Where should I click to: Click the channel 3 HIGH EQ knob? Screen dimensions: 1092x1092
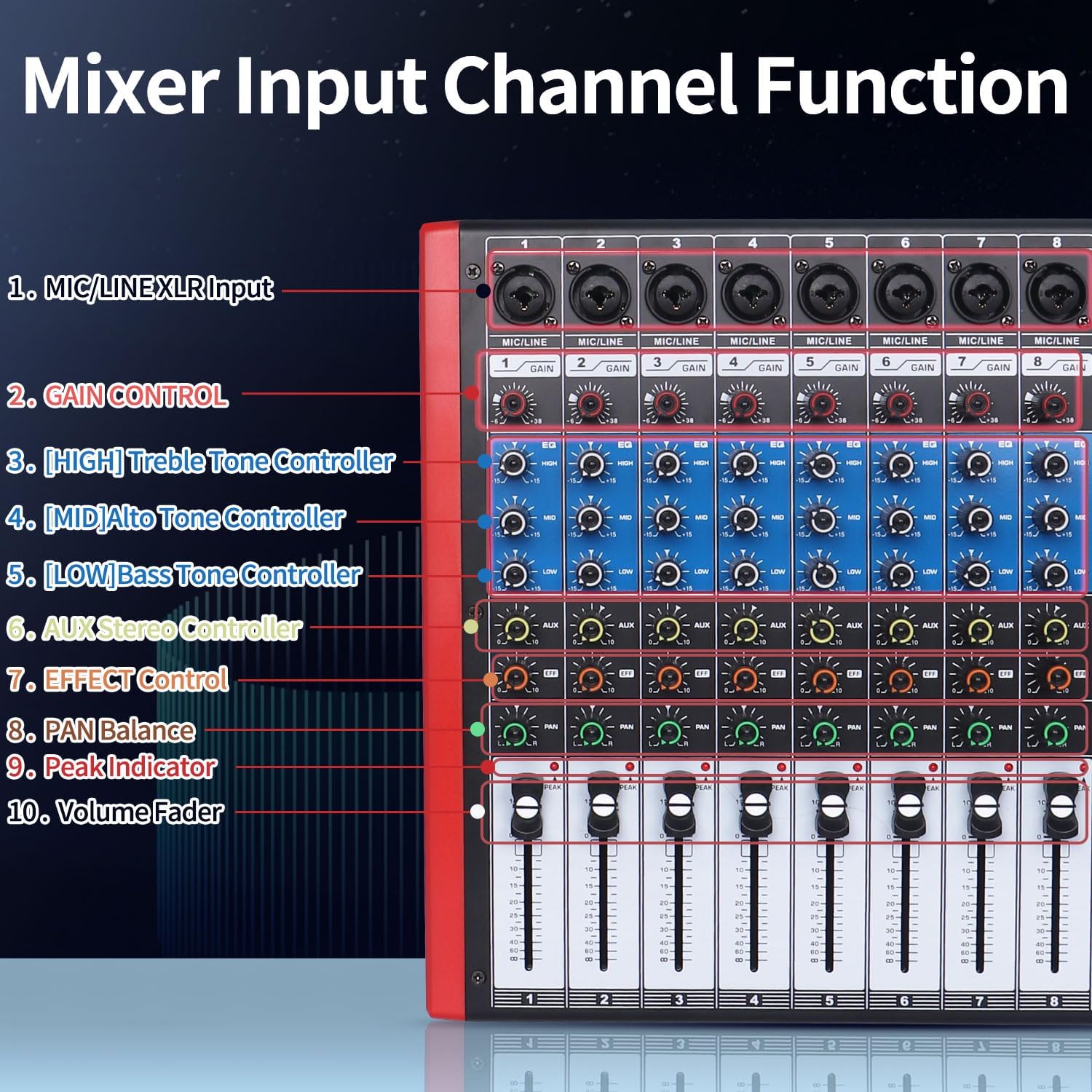667,463
